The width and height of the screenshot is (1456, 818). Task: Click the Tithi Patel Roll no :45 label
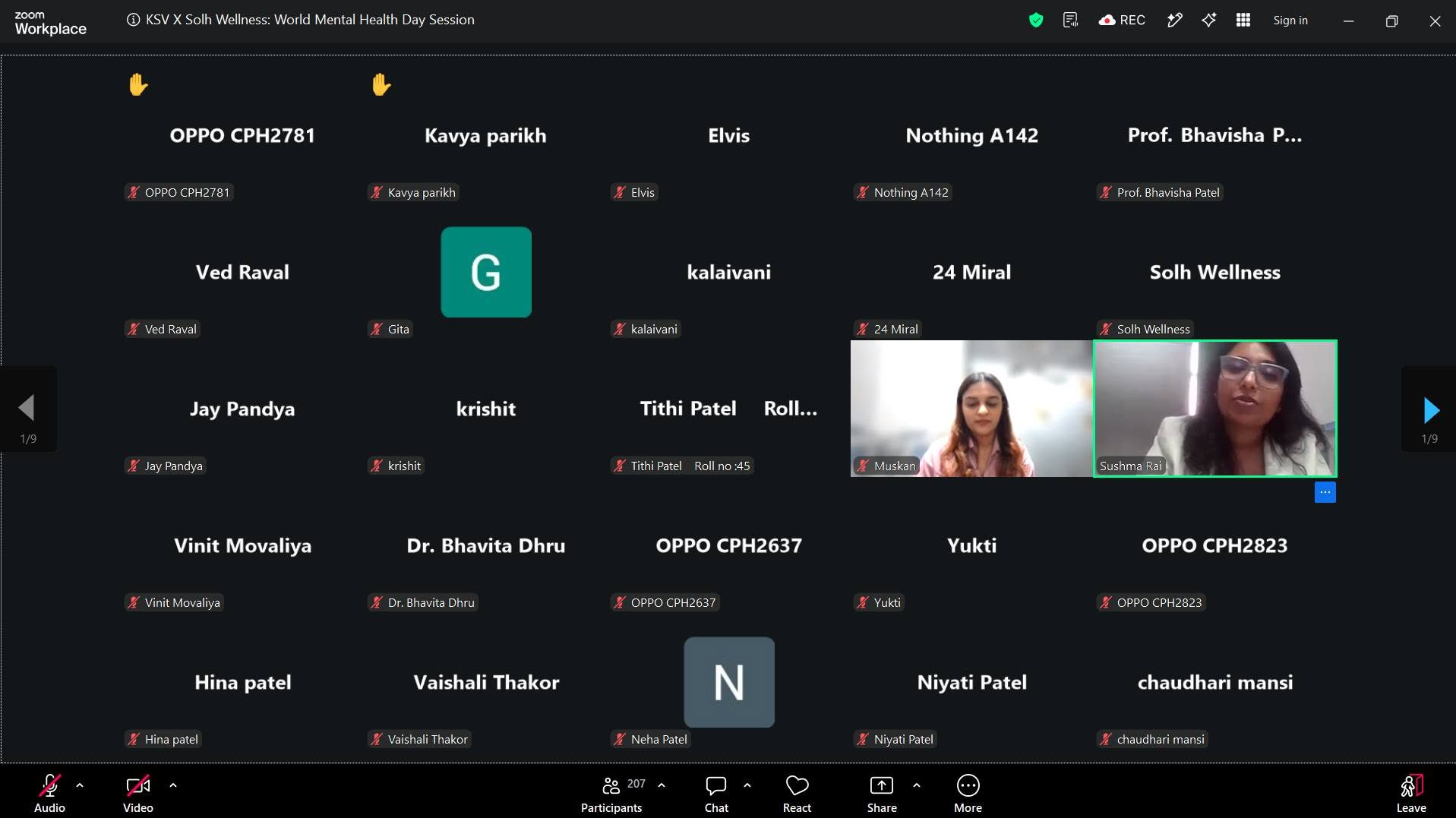tap(682, 466)
